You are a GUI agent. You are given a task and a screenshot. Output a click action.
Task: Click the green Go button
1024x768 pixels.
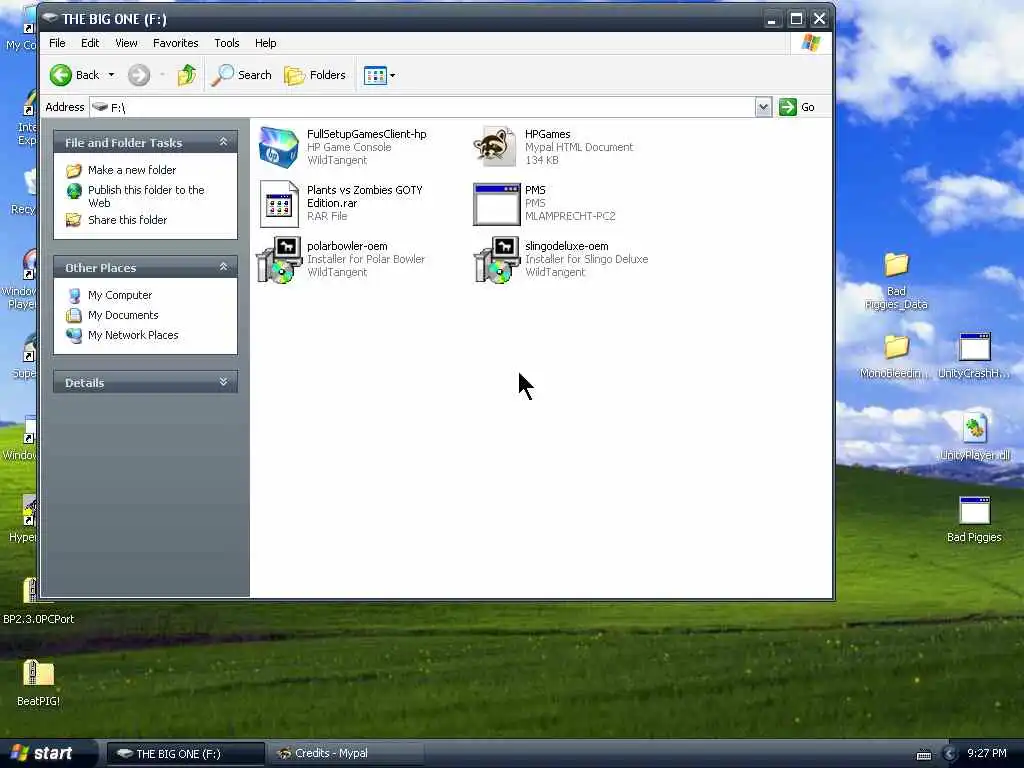(797, 107)
